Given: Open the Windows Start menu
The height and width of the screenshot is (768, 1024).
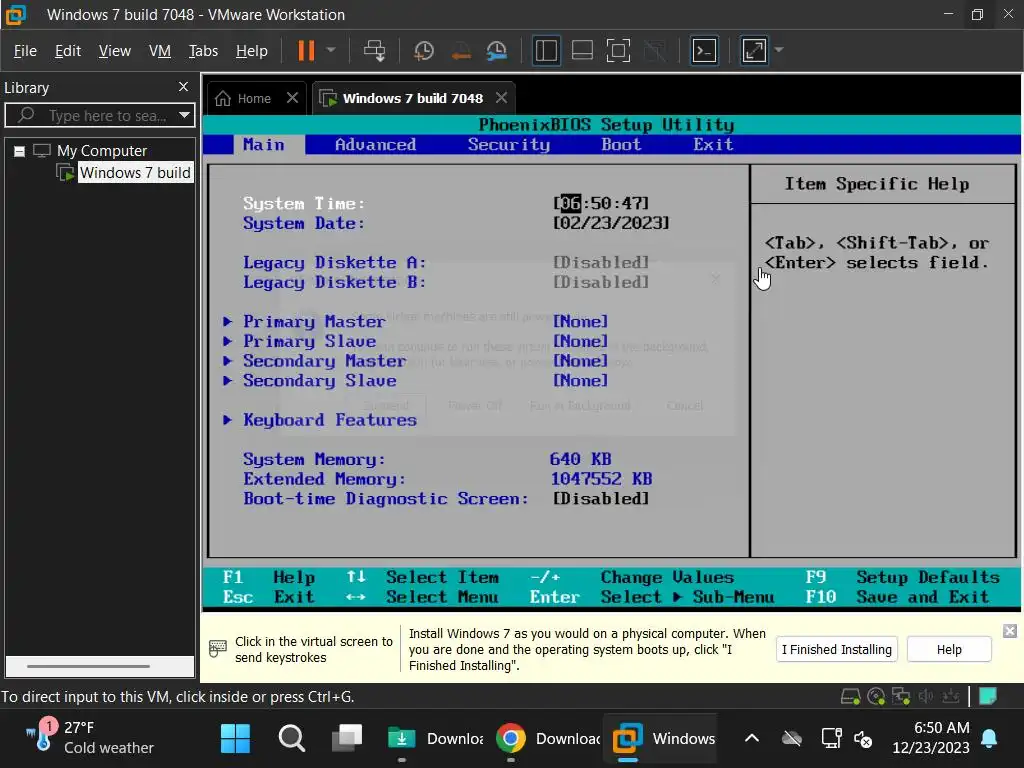Looking at the screenshot, I should [235, 739].
